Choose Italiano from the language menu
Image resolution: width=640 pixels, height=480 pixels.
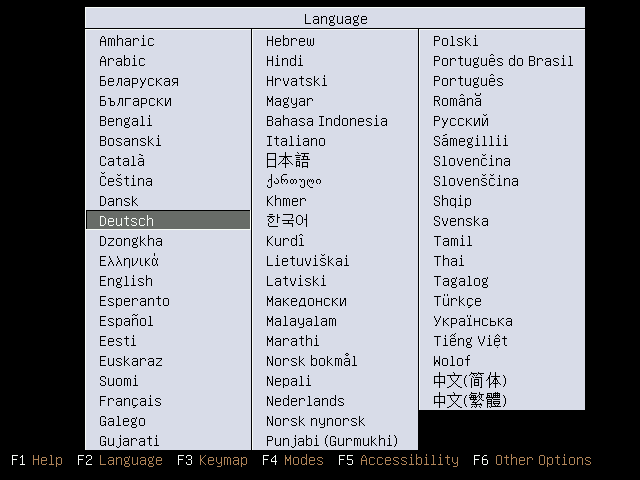pos(295,141)
